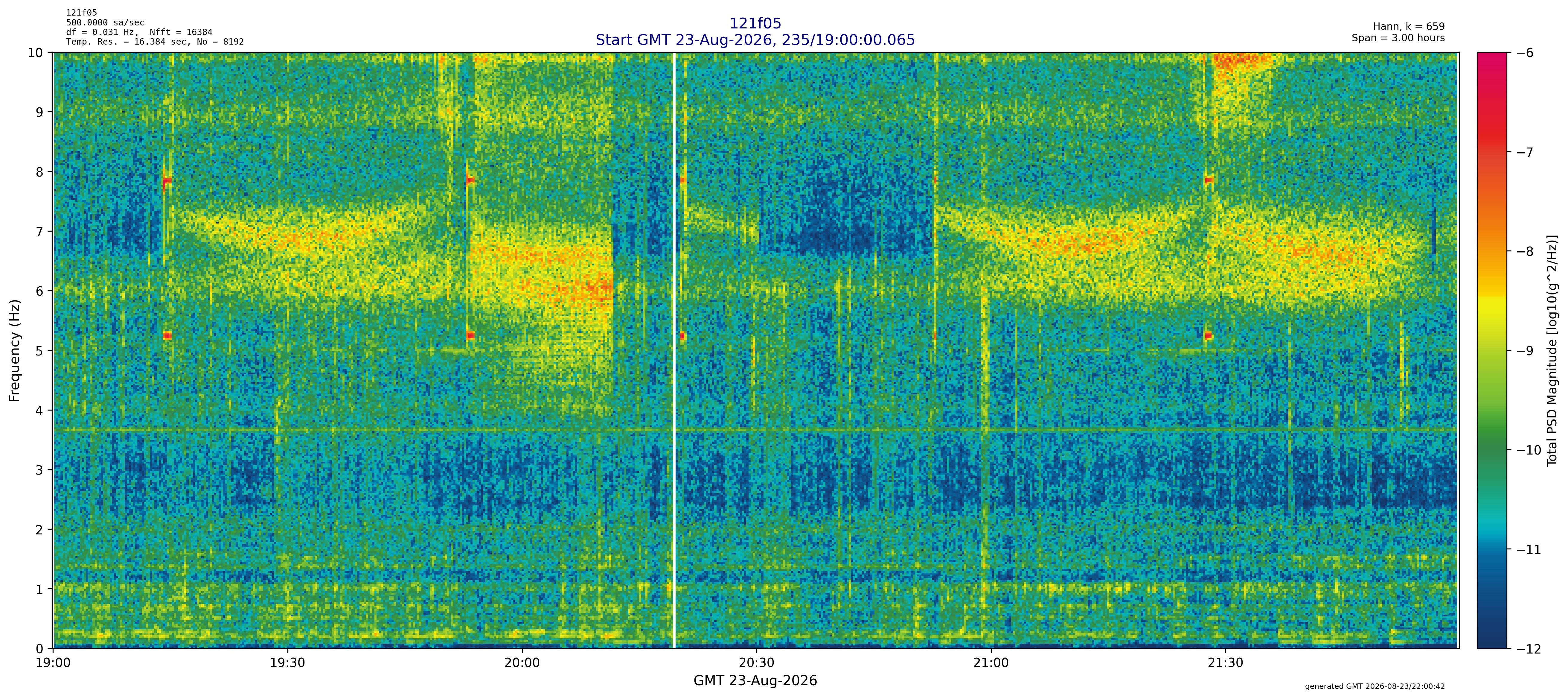Click the "df = 0.031 Hz, Nfft = 16384" line
Viewport: 1568px width, 699px height.
(139, 32)
